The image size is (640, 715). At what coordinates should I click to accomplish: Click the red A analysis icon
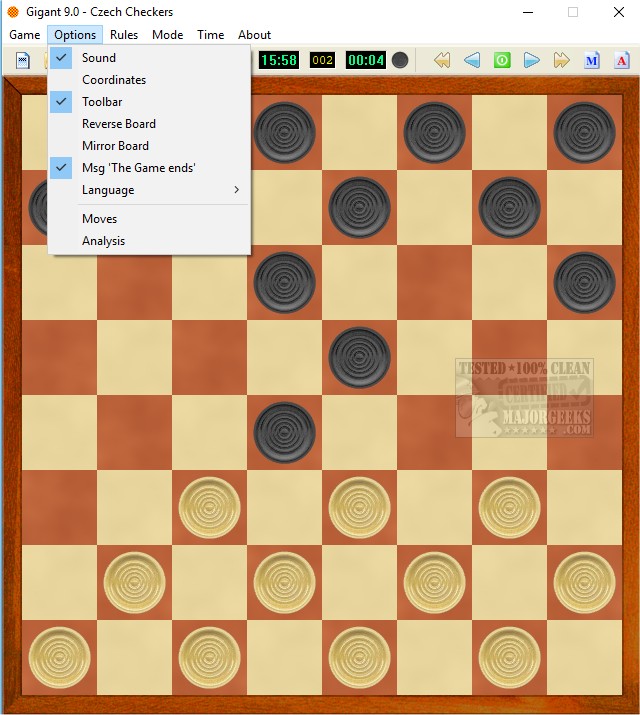pyautogui.click(x=622, y=60)
